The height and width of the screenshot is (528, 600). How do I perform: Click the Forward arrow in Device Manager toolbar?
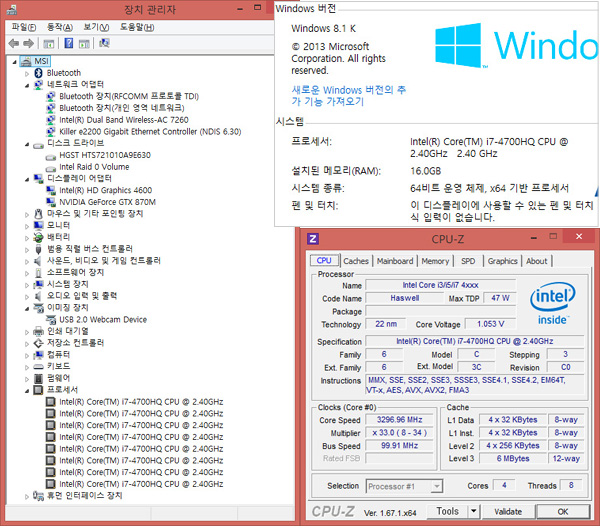[x=29, y=44]
